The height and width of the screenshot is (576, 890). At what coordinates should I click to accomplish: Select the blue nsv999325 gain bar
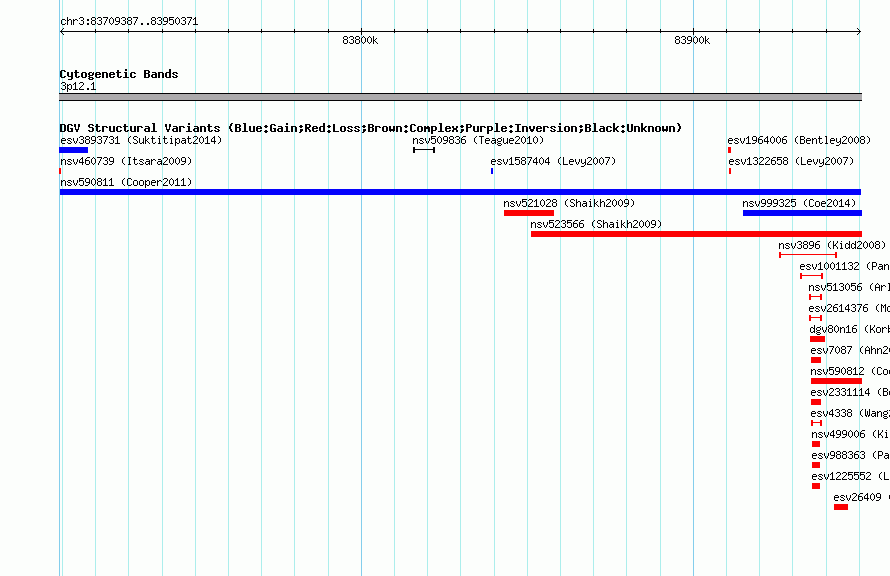click(803, 213)
